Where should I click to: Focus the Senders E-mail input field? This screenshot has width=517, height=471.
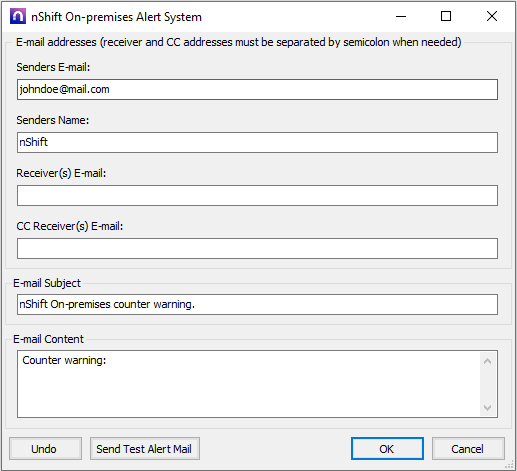pos(257,89)
